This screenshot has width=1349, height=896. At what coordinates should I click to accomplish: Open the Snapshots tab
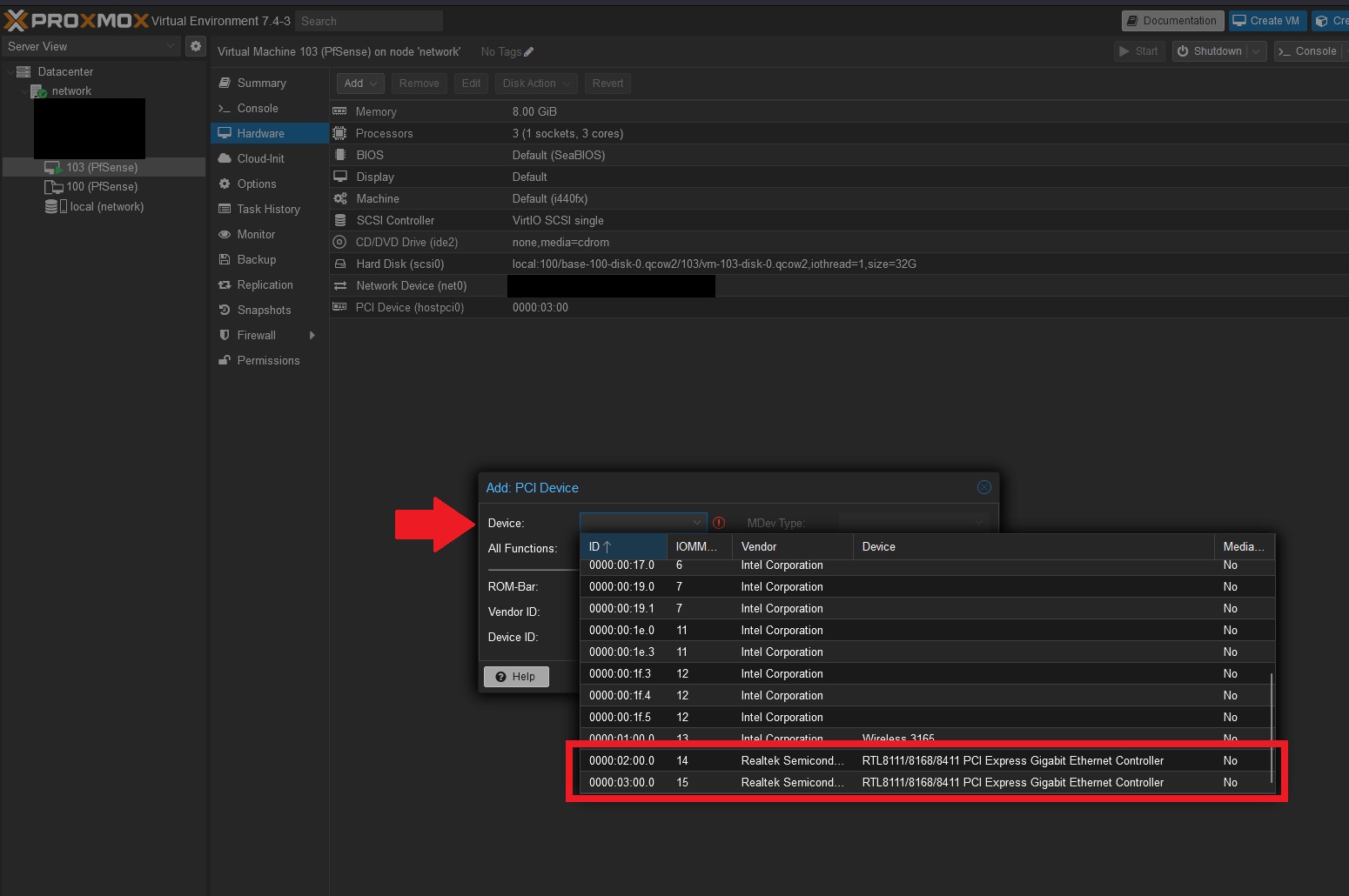point(270,310)
